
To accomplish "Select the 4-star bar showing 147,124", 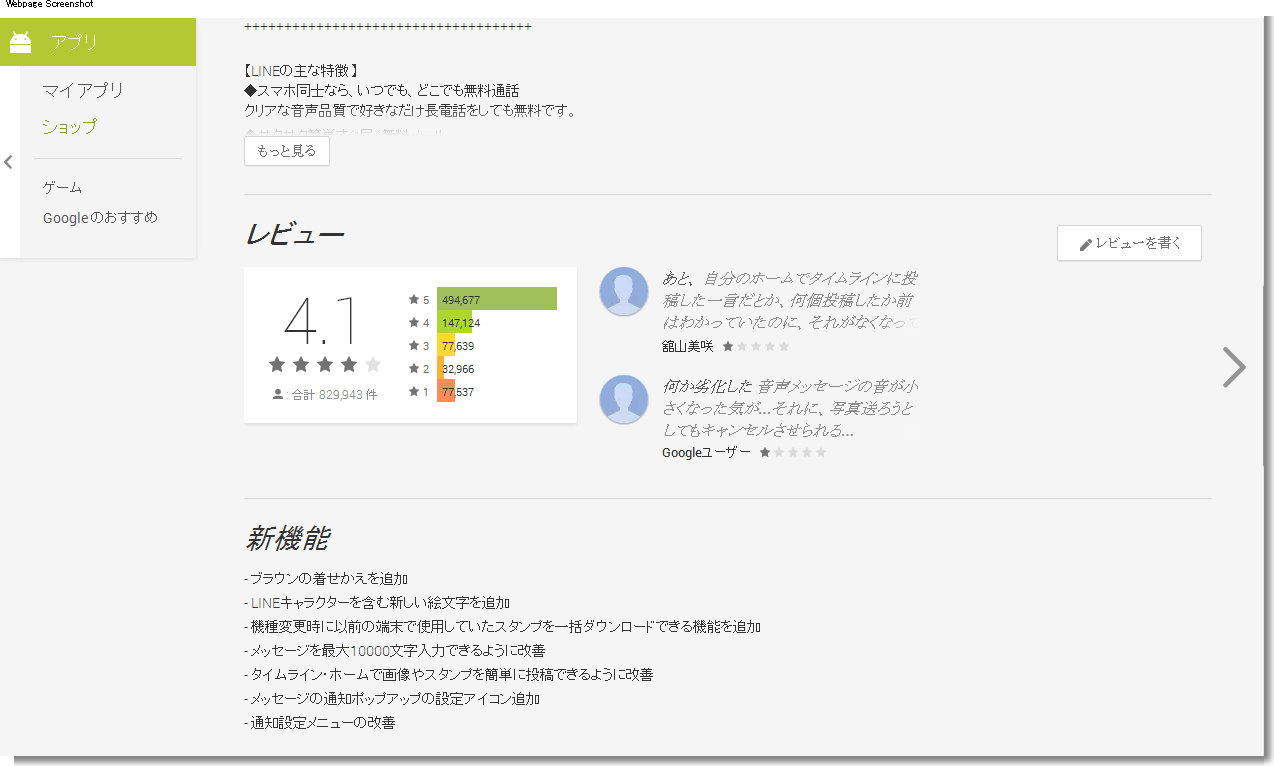I will click(x=454, y=322).
